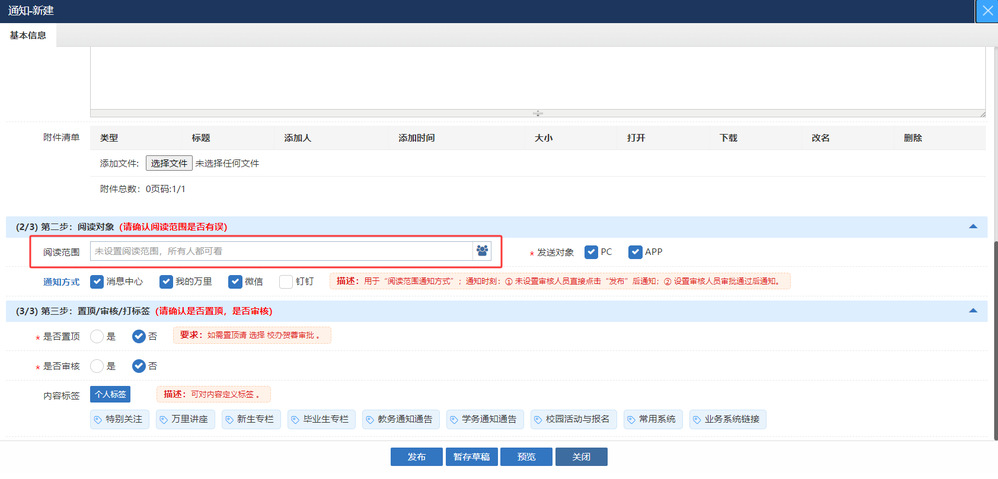Select 是 for 是否审核
The width and height of the screenshot is (998, 479).
coord(97,366)
